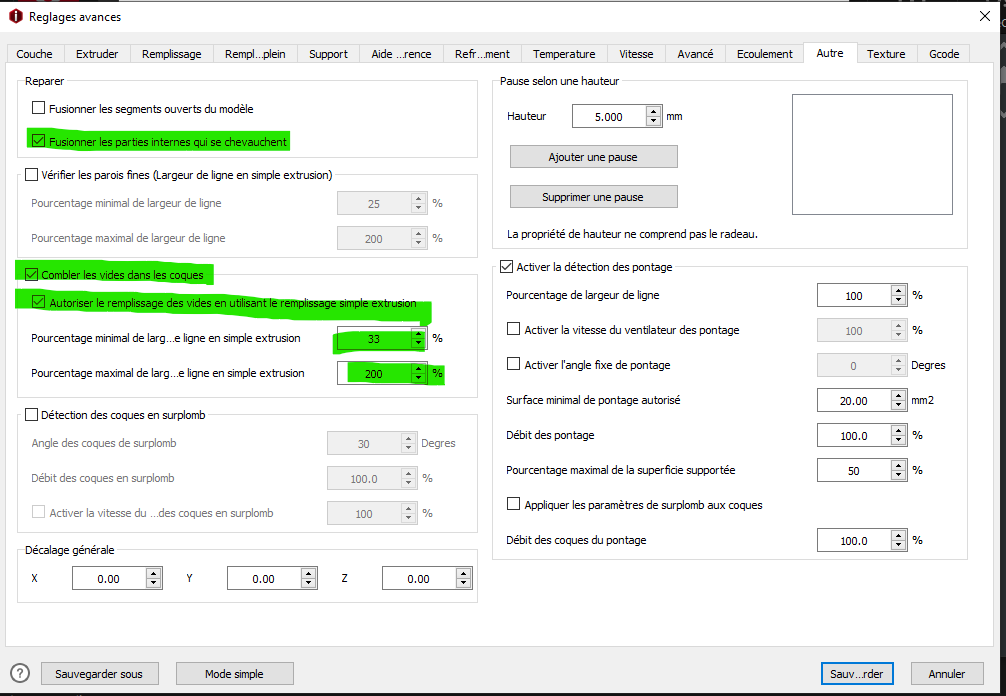
Task: Increase minimal simple extrusion percentage (33)
Action: (x=418, y=334)
